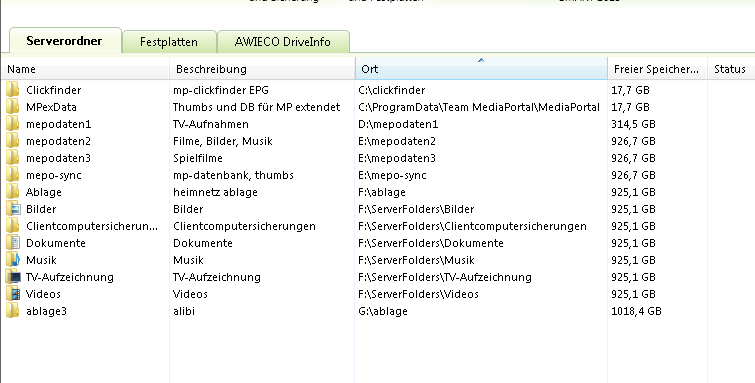This screenshot has height=383, width=755.
Task: Select the MPexData row name
Action: [x=51, y=107]
